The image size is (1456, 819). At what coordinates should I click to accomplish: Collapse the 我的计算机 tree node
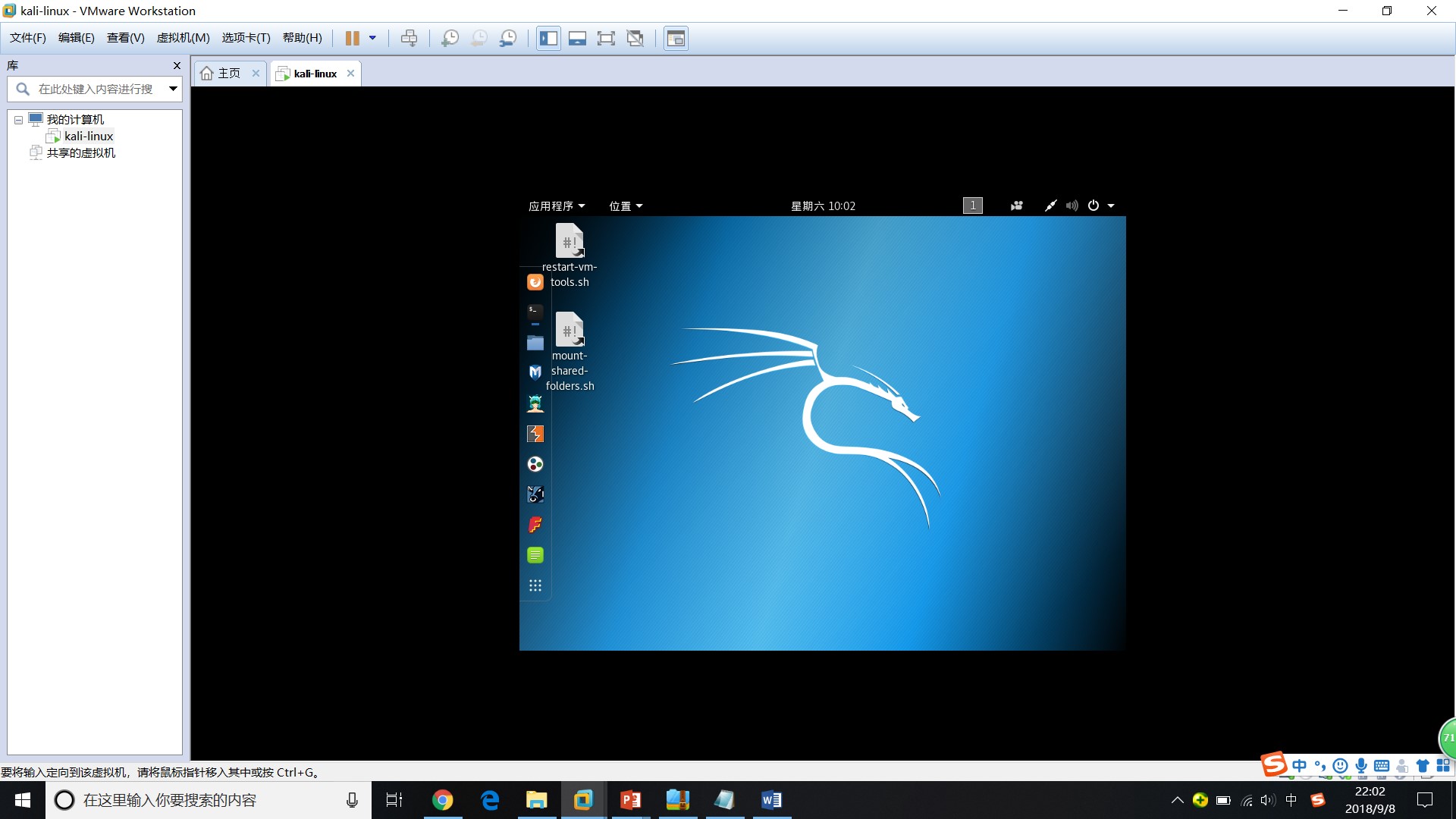point(18,120)
